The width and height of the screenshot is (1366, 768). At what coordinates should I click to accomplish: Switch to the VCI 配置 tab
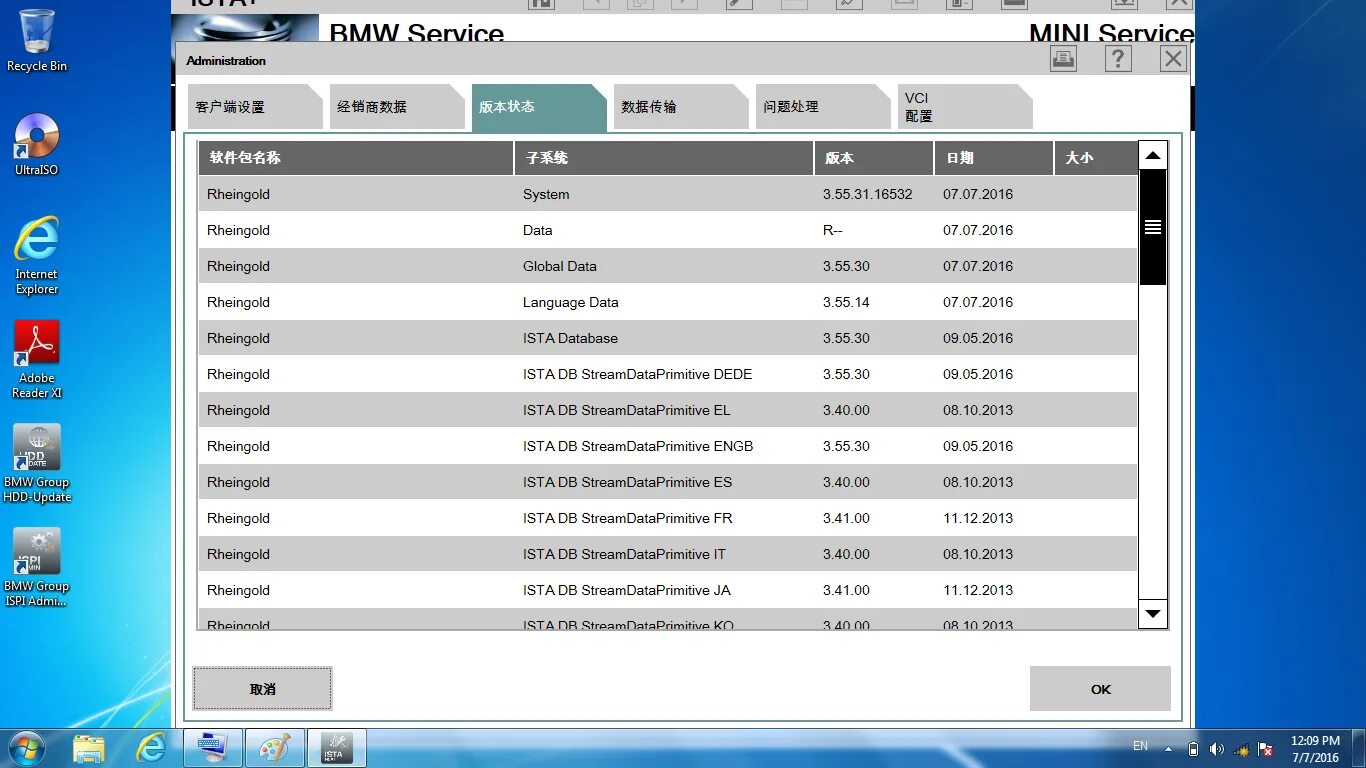click(965, 107)
